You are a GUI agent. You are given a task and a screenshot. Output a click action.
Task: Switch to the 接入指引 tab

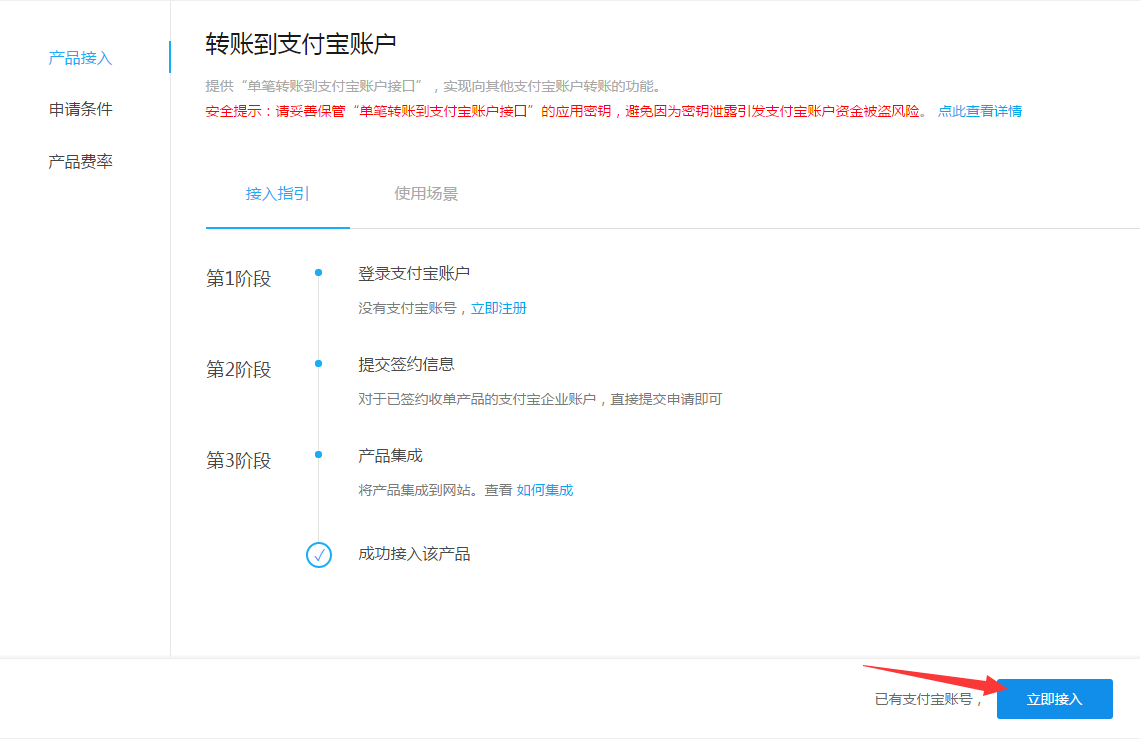277,194
